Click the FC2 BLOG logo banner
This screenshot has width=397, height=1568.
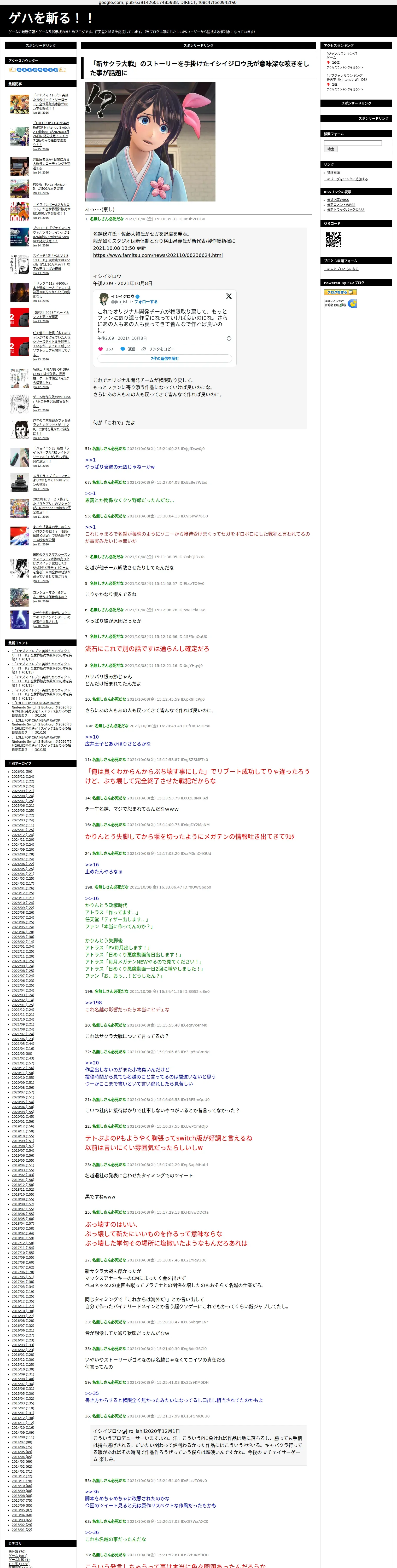341,304
